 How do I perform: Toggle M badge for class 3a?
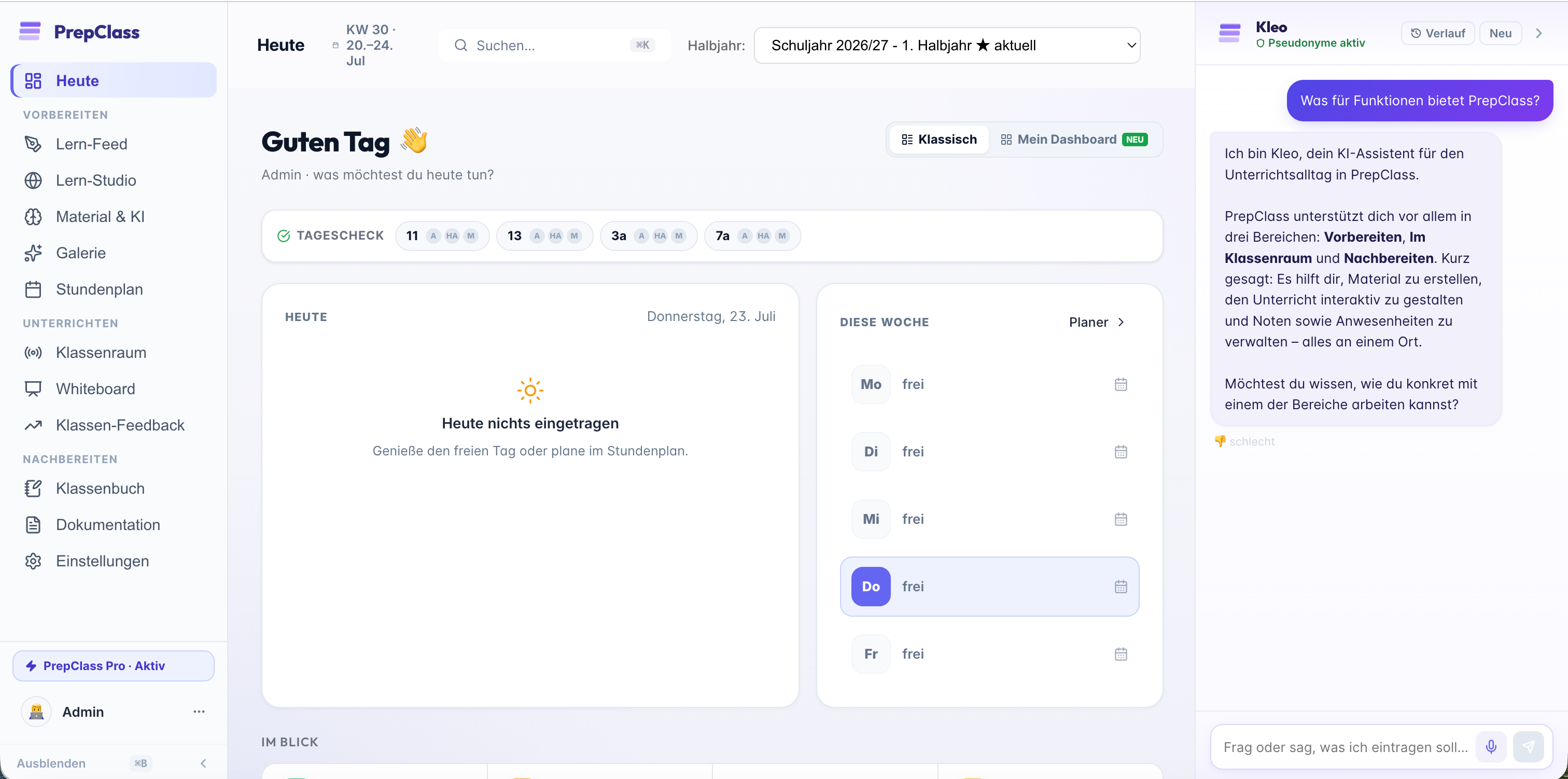[x=679, y=235]
